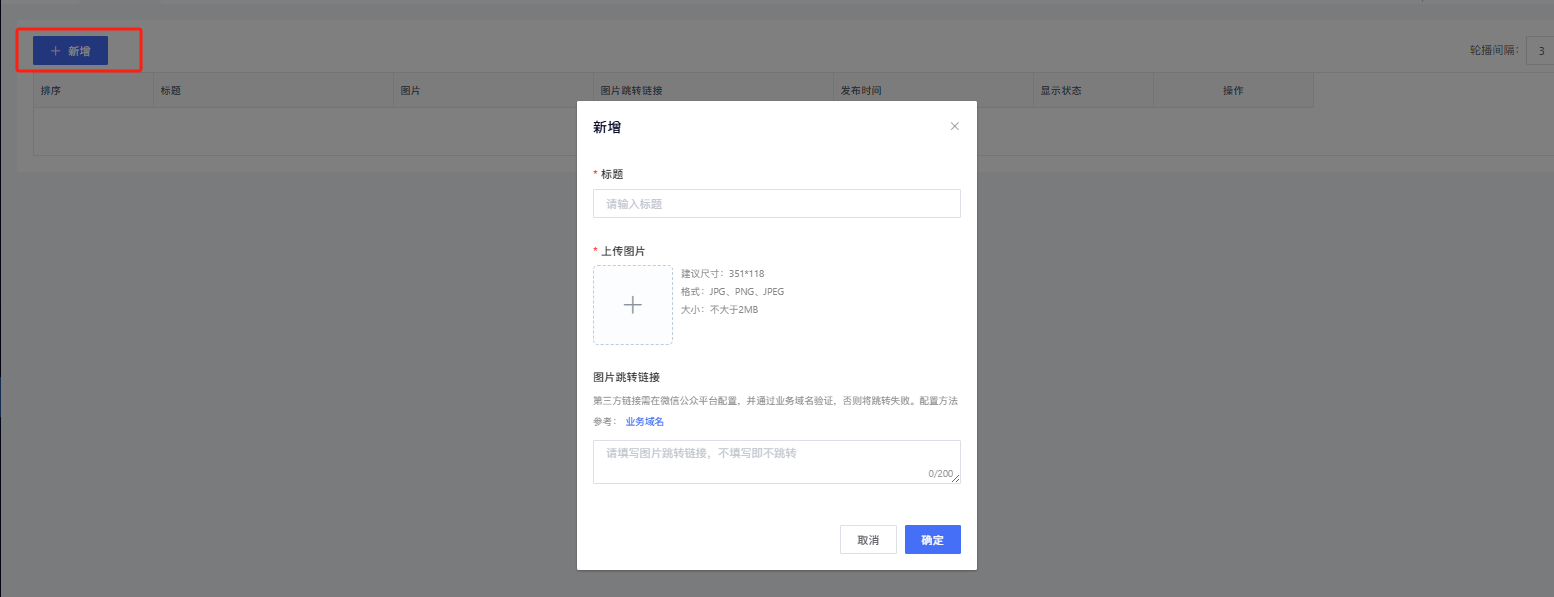The width and height of the screenshot is (1554, 597).
Task: Click the 图片跳转链接 textarea in the dialog
Action: (776, 461)
